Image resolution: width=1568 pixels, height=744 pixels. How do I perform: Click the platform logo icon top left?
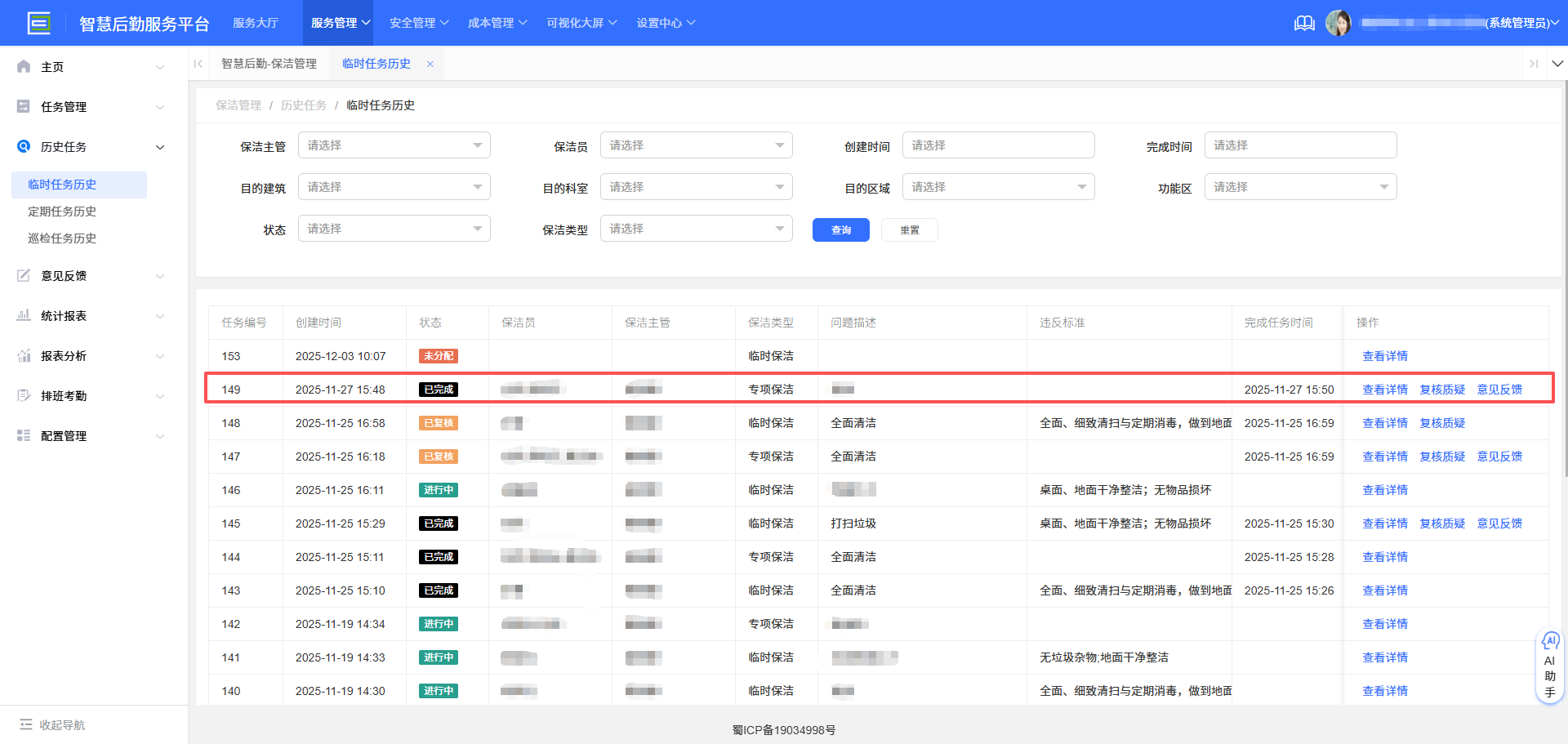point(38,23)
